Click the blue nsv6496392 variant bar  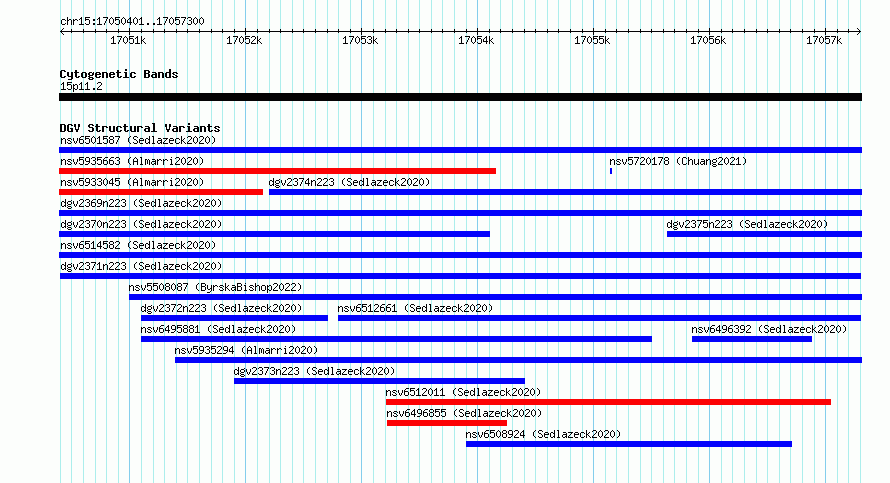coord(752,339)
